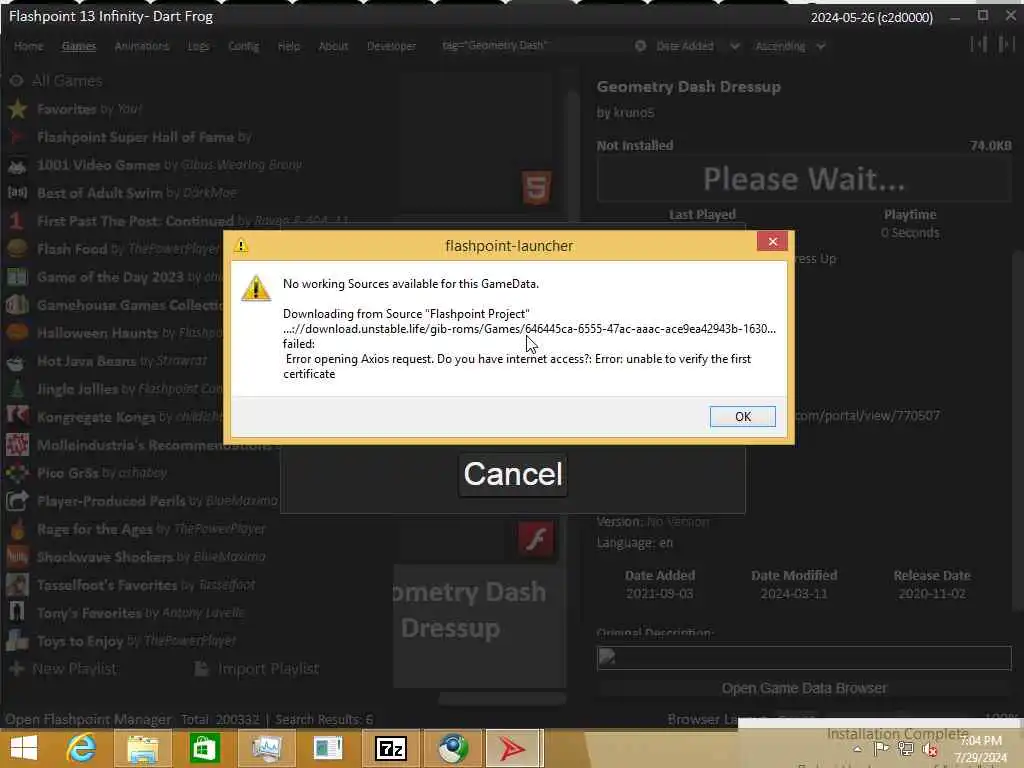Open 7-Zip from the taskbar
Viewport: 1024px width, 768px height.
click(x=391, y=748)
